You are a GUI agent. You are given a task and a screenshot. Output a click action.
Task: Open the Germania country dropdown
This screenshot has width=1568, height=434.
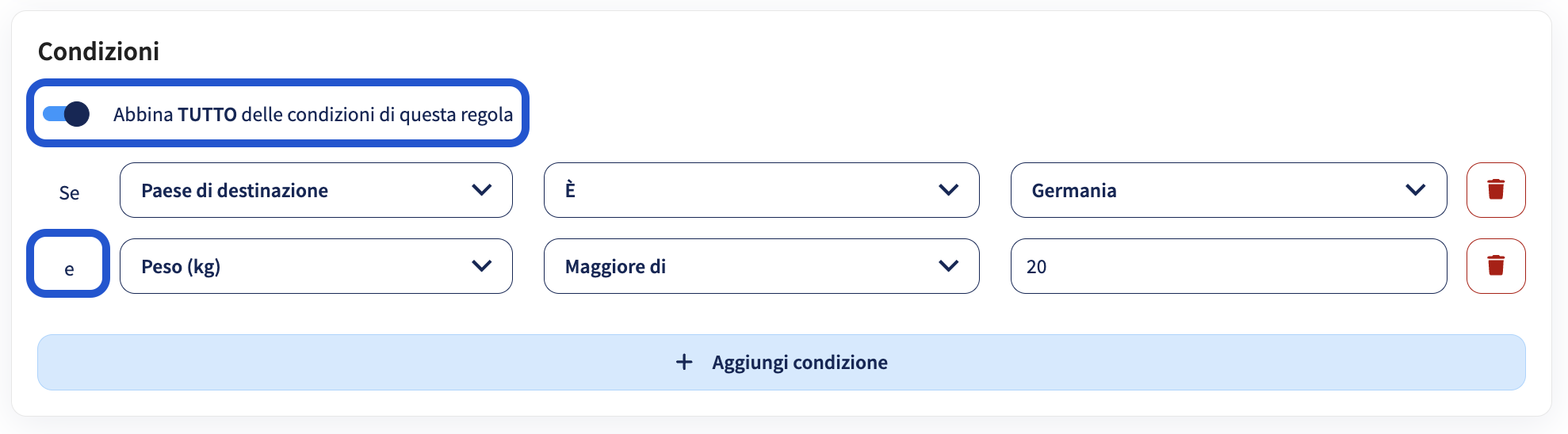(x=1229, y=190)
